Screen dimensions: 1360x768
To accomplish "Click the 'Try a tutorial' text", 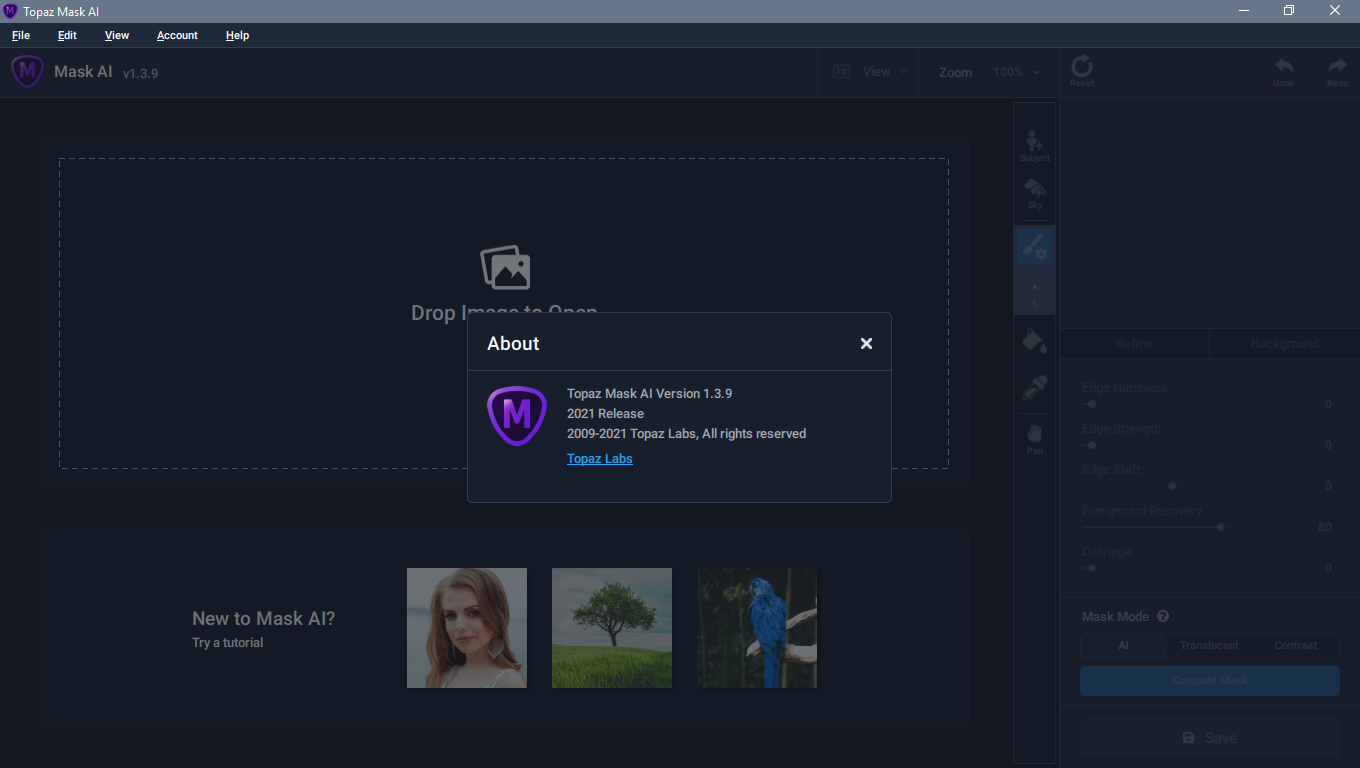I will (x=228, y=643).
